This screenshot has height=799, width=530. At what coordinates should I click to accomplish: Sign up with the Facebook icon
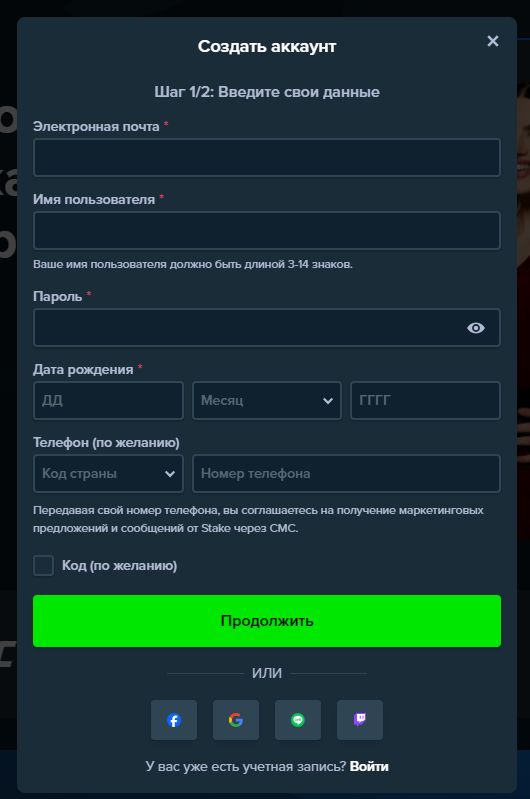174,720
